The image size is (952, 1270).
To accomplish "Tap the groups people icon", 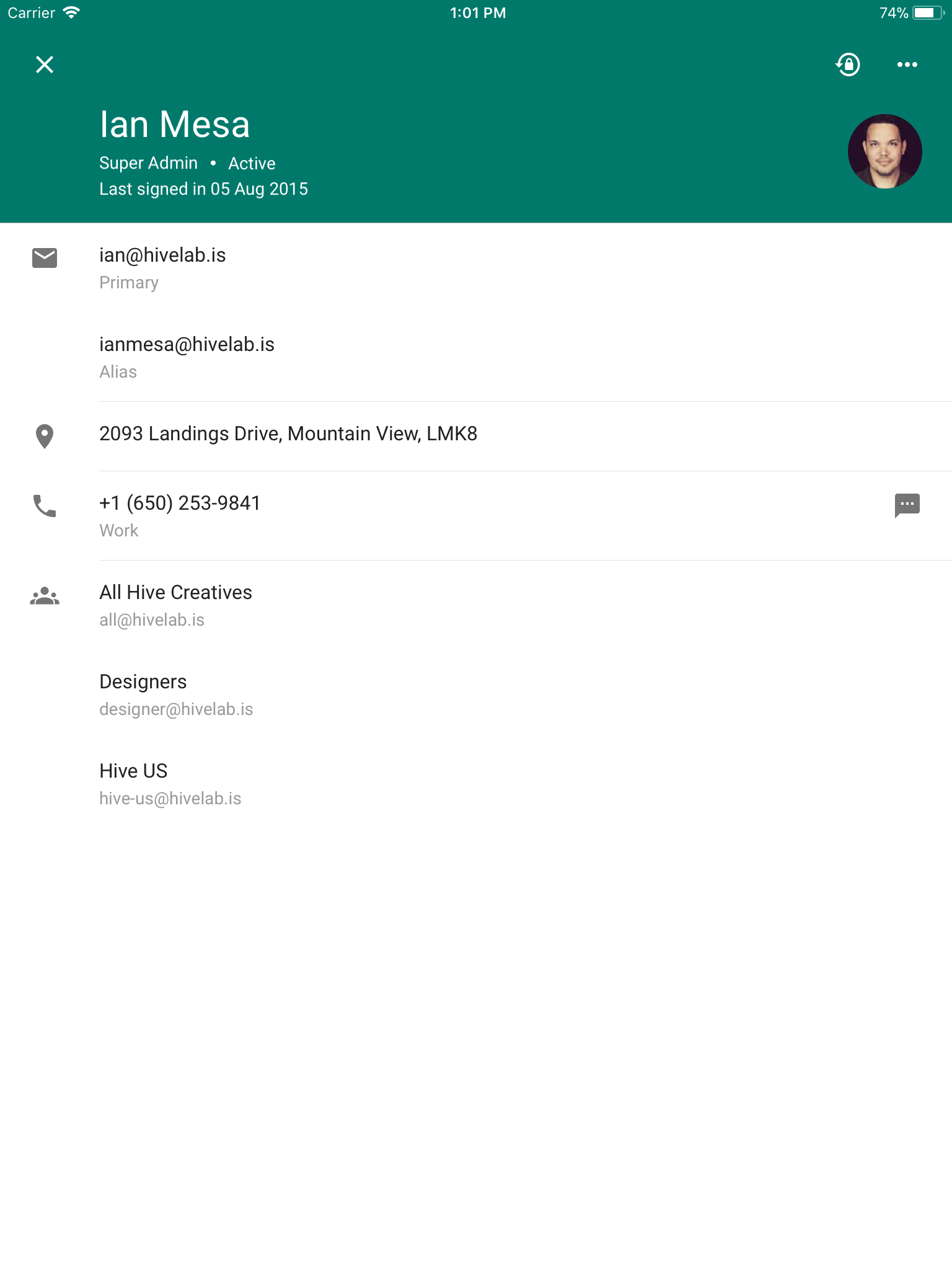I will pos(45,596).
